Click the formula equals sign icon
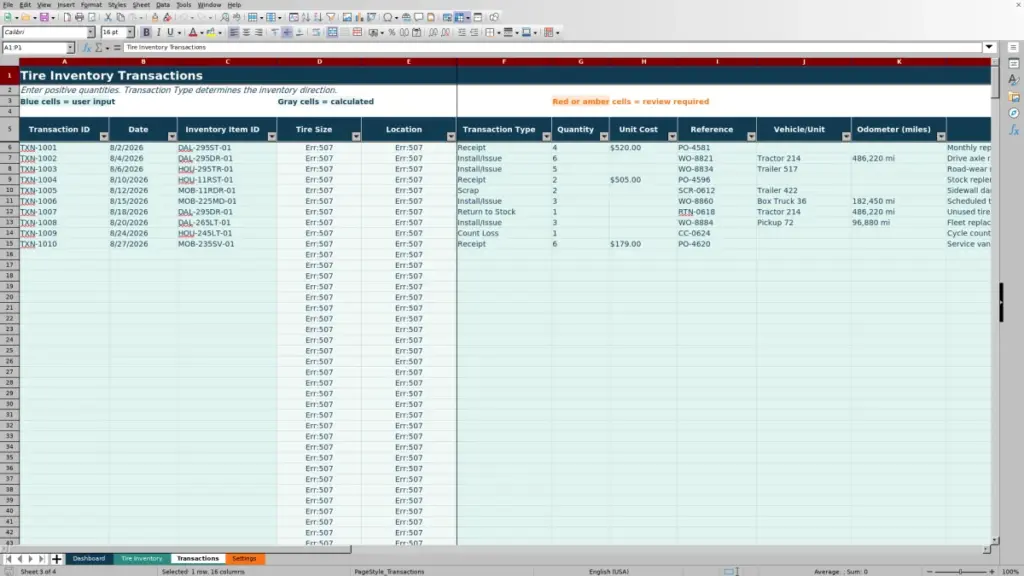The width and height of the screenshot is (1024, 576). click(x=117, y=48)
